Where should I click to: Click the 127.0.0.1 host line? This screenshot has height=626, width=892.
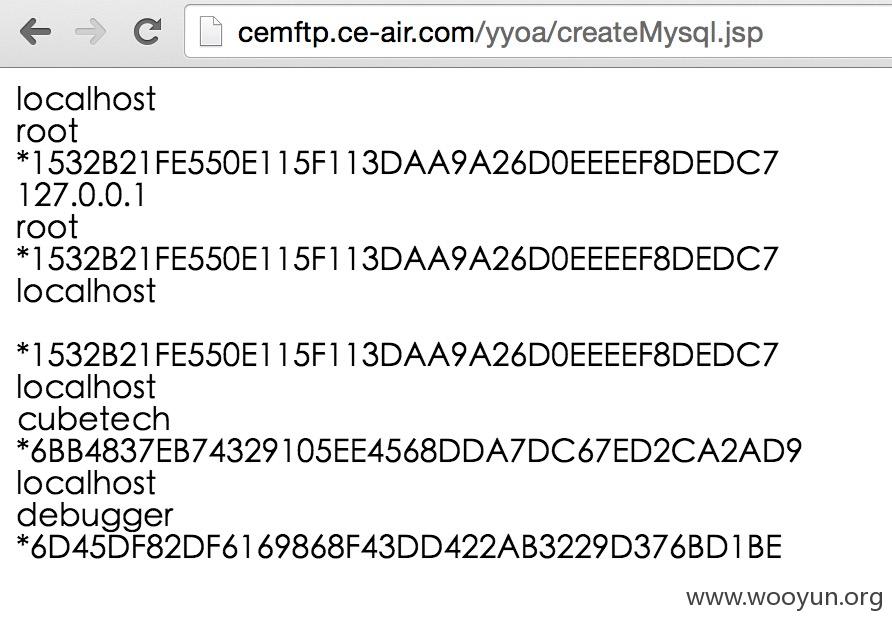click(x=81, y=195)
